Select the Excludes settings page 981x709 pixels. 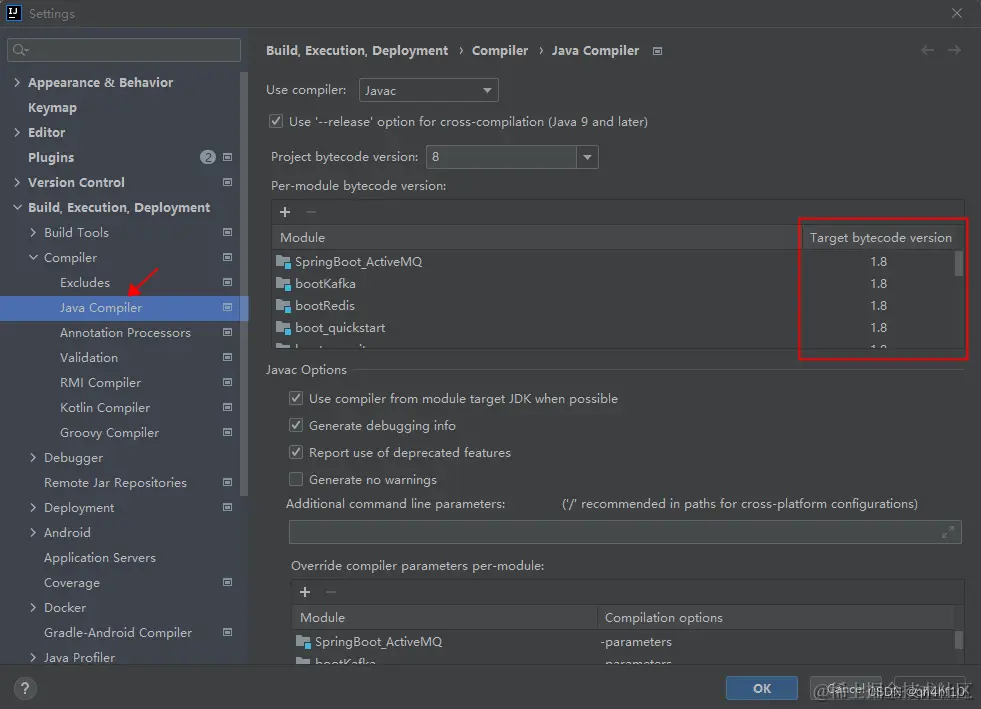[84, 283]
